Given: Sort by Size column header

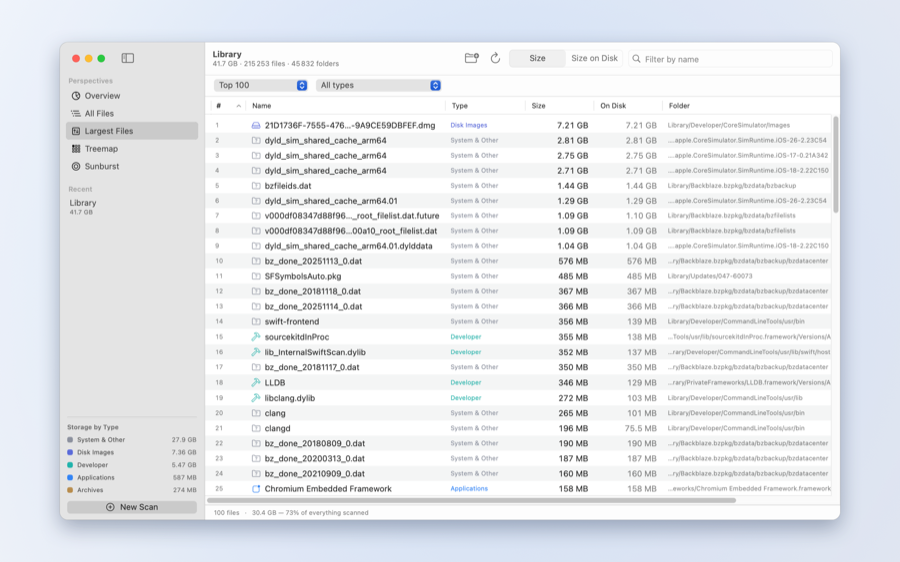Looking at the screenshot, I should 538,106.
